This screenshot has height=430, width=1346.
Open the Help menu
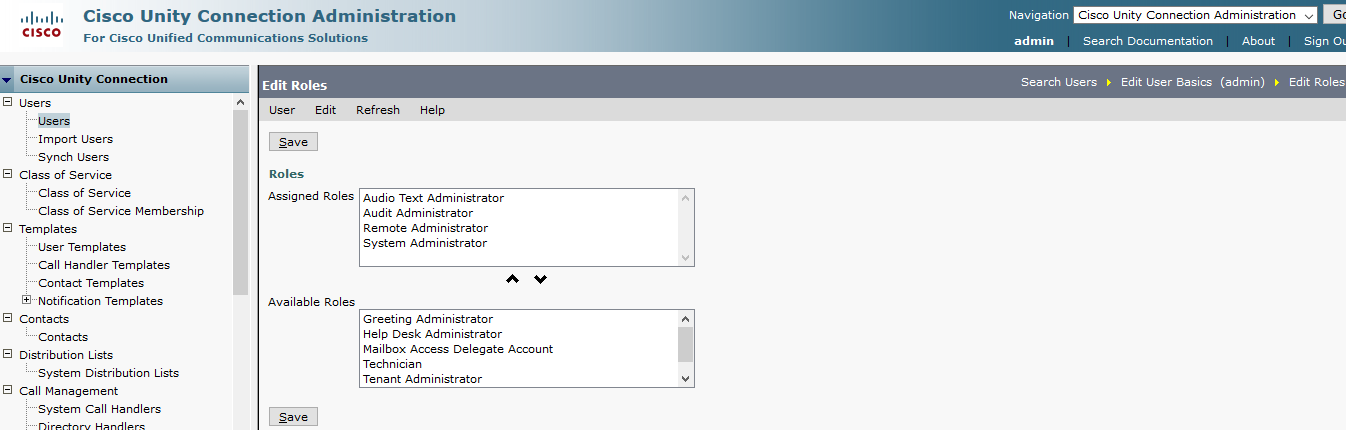click(x=432, y=110)
